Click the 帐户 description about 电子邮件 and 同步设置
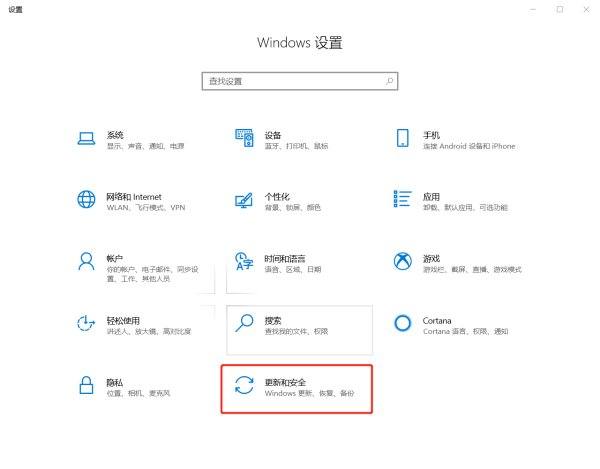Viewport: 600px width, 469px height. pos(153,274)
